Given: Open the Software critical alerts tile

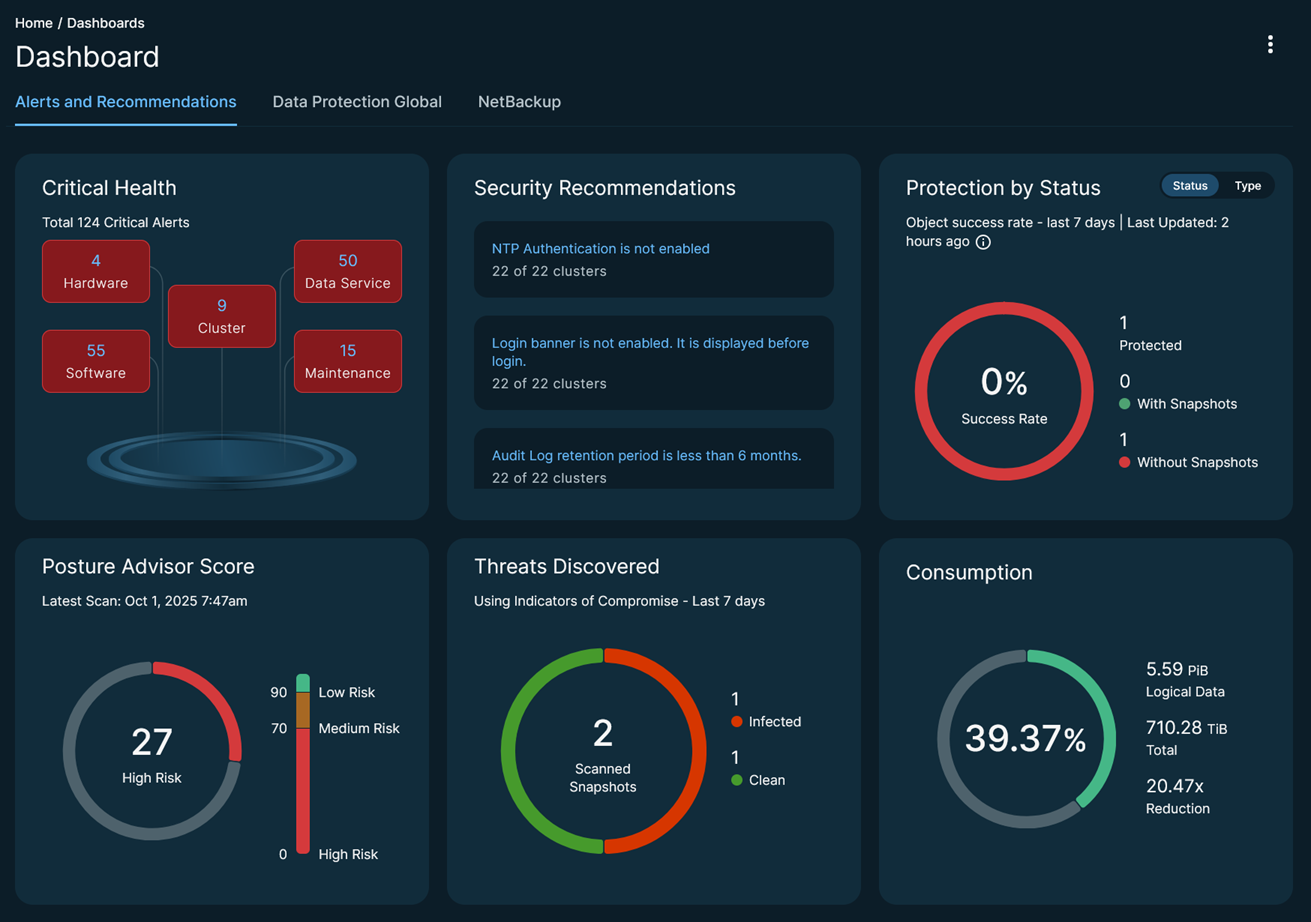Looking at the screenshot, I should click(x=96, y=361).
